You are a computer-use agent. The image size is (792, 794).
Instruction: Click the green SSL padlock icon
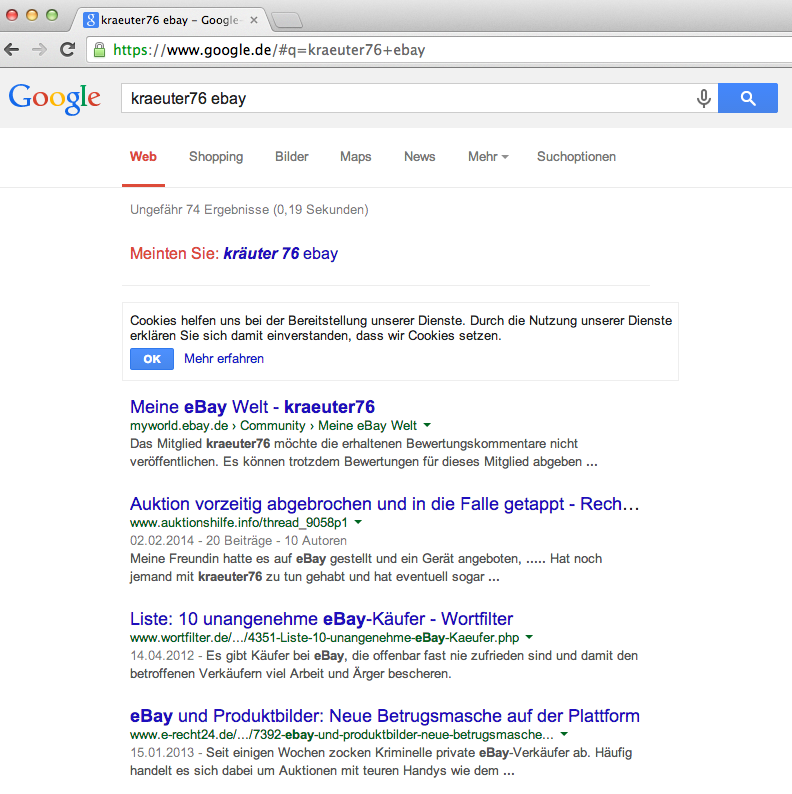(100, 50)
